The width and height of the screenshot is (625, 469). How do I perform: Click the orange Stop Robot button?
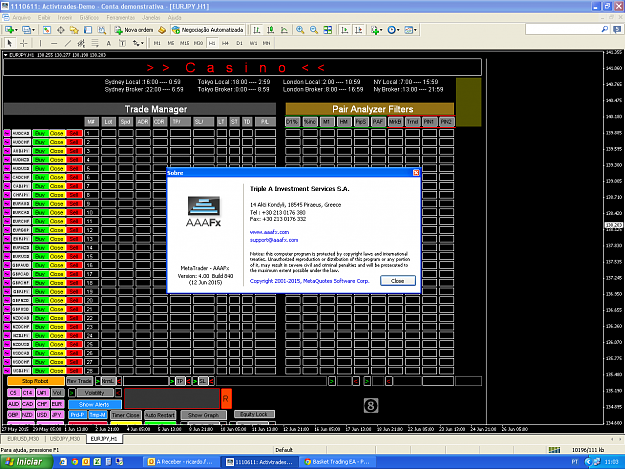[x=35, y=381]
